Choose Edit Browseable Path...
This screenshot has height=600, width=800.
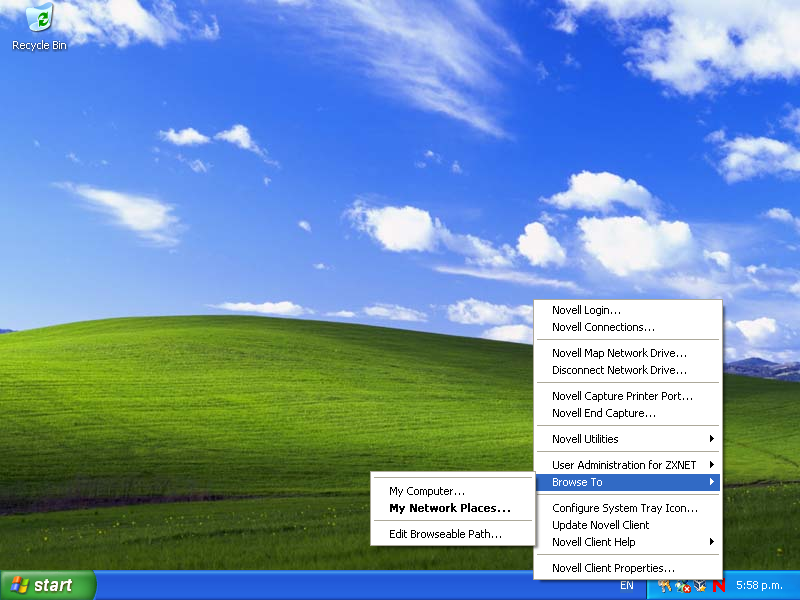click(453, 534)
